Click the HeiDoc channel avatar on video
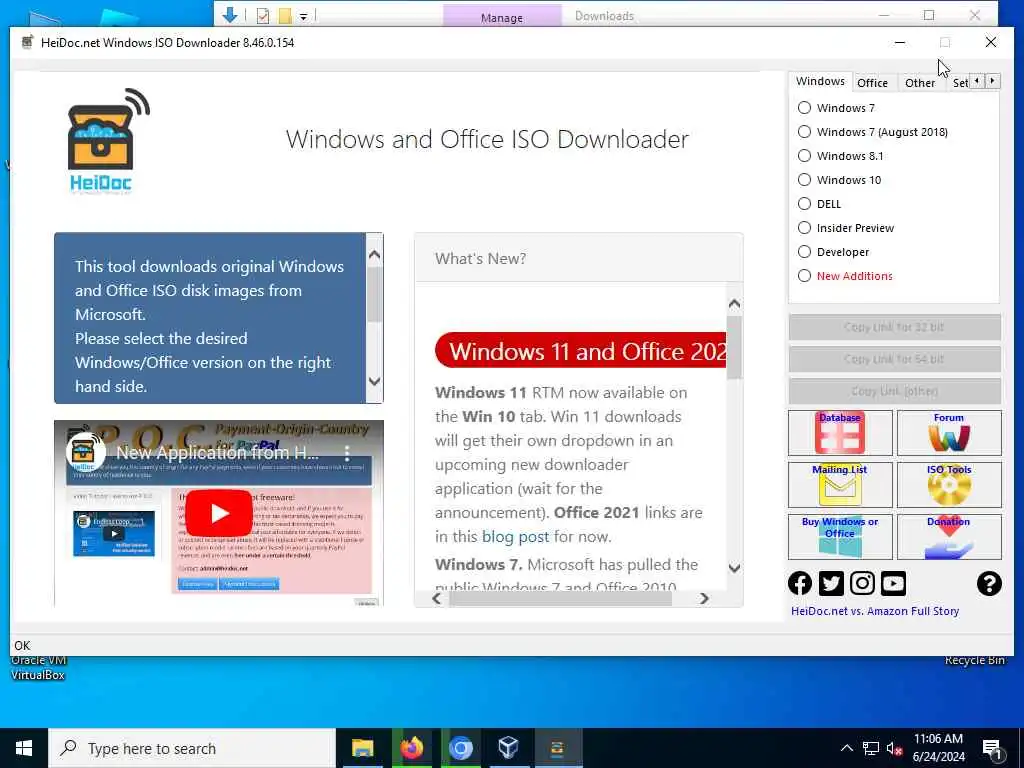1024x768 pixels. 86,452
